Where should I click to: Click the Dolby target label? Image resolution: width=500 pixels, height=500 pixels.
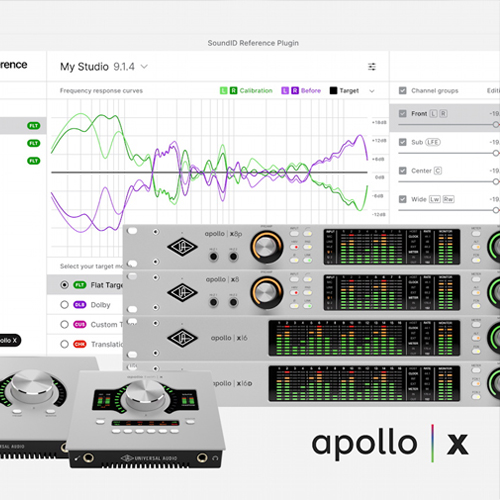tap(100, 305)
